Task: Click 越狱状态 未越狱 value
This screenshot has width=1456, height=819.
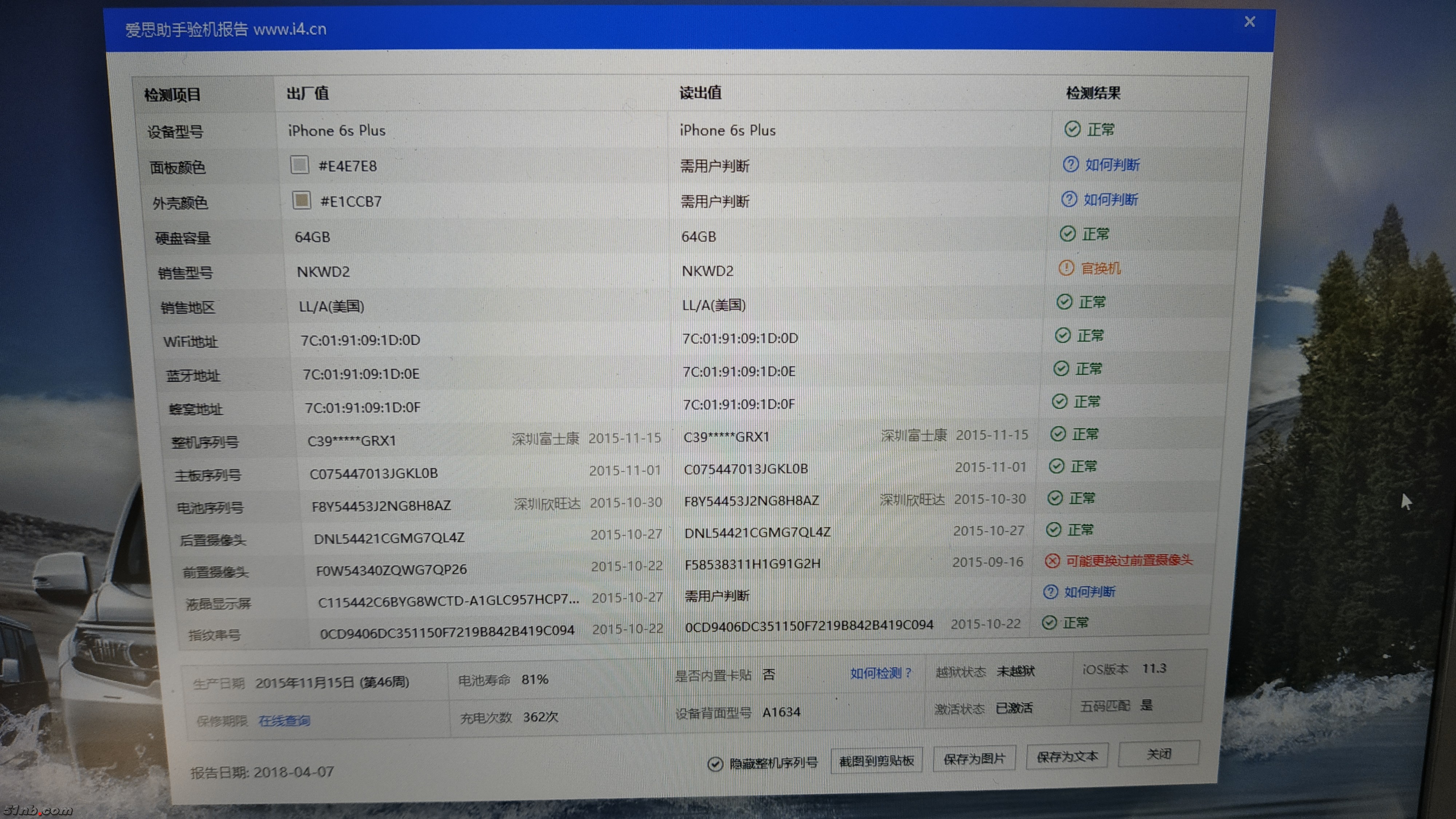Action: pos(1016,671)
